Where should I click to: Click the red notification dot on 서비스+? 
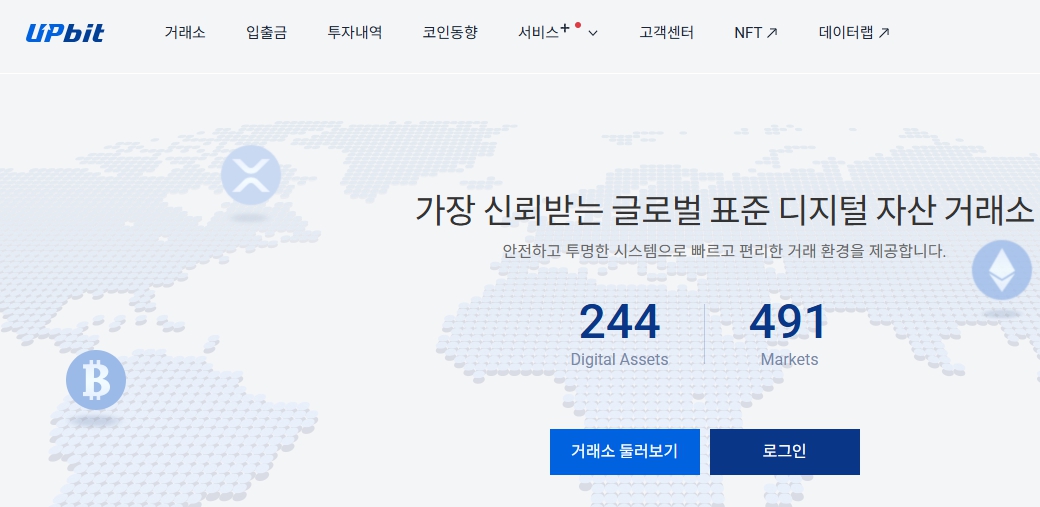click(578, 25)
